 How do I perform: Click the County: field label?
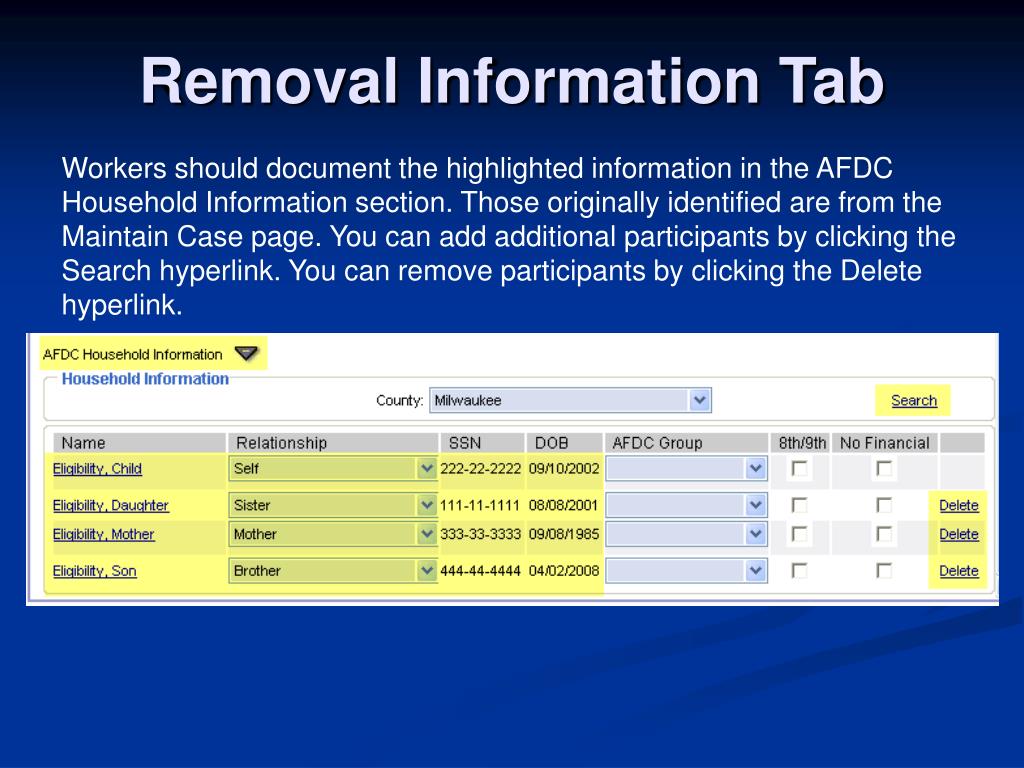click(400, 400)
